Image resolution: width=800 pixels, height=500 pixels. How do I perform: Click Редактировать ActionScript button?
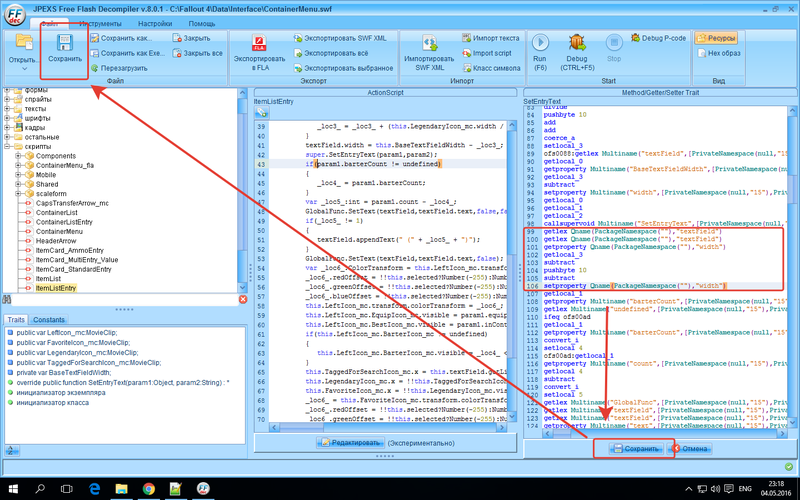click(350, 443)
